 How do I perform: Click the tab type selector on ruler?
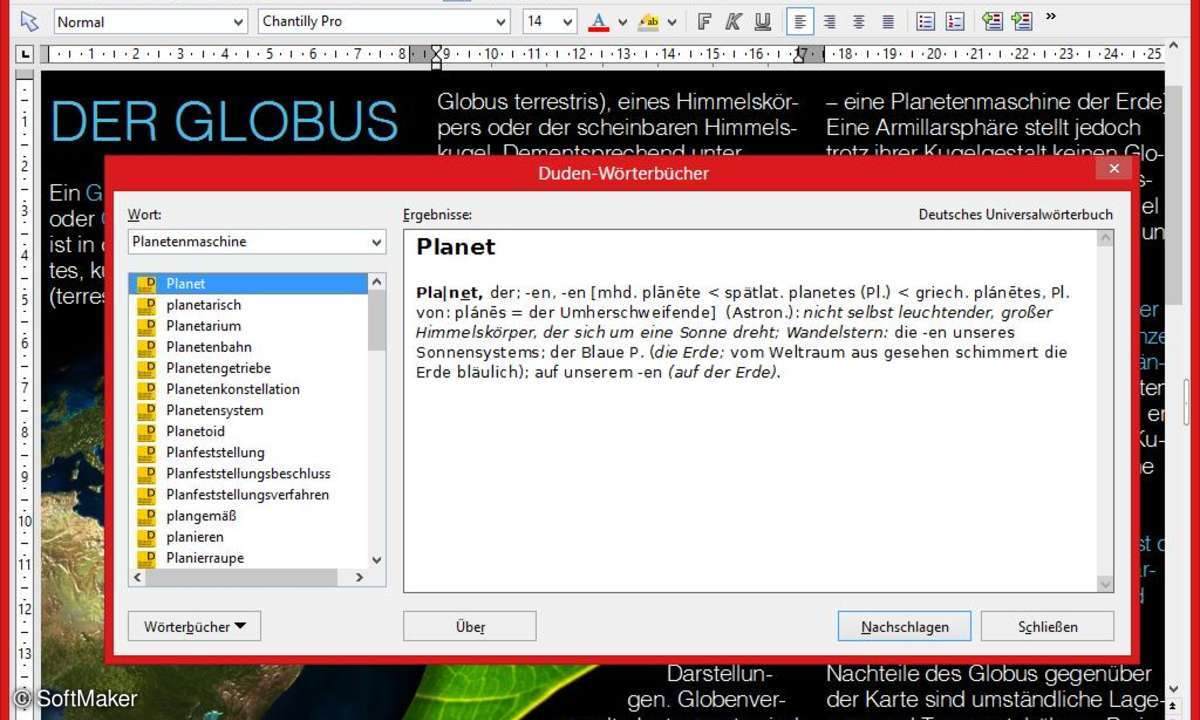click(26, 54)
